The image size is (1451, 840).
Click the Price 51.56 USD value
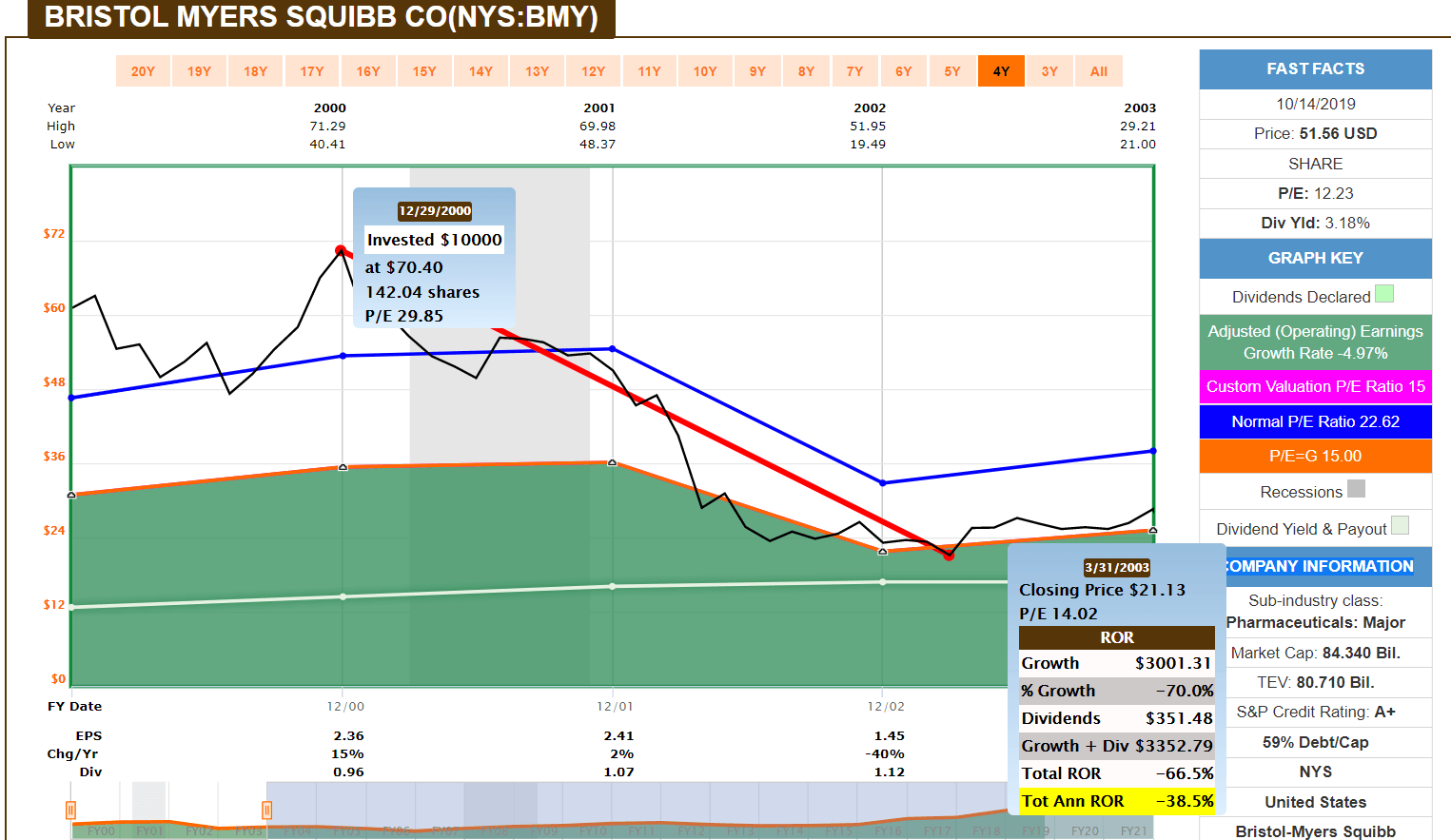click(x=1338, y=133)
